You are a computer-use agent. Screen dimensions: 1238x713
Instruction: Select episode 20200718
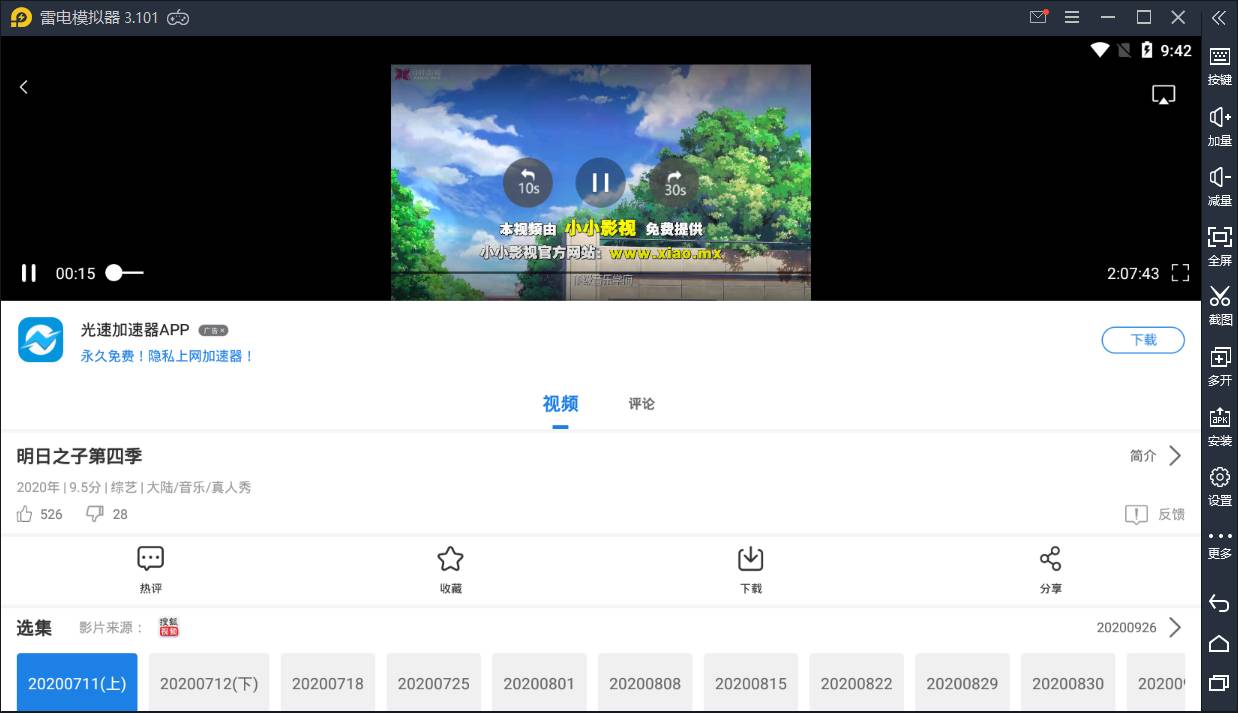tap(328, 684)
